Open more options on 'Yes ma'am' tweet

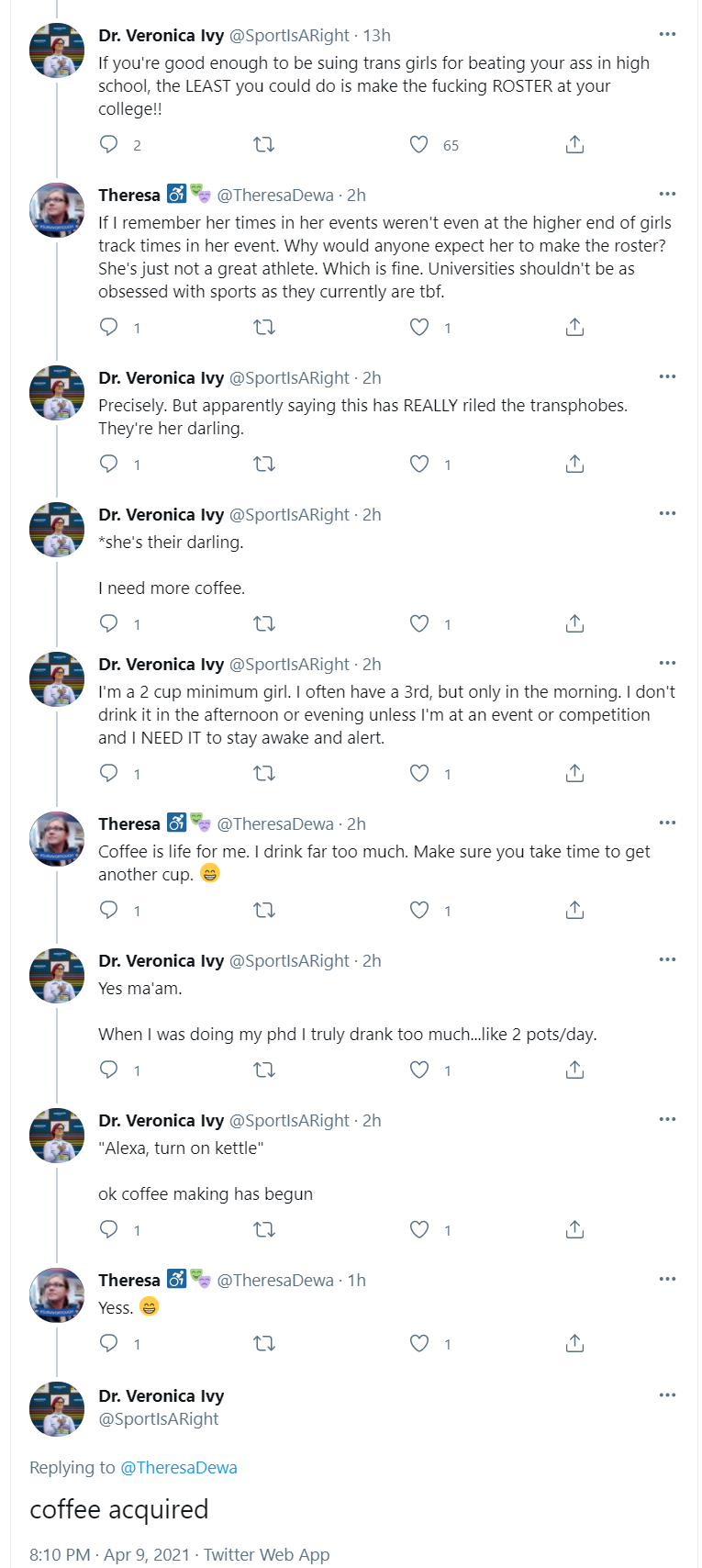(667, 959)
